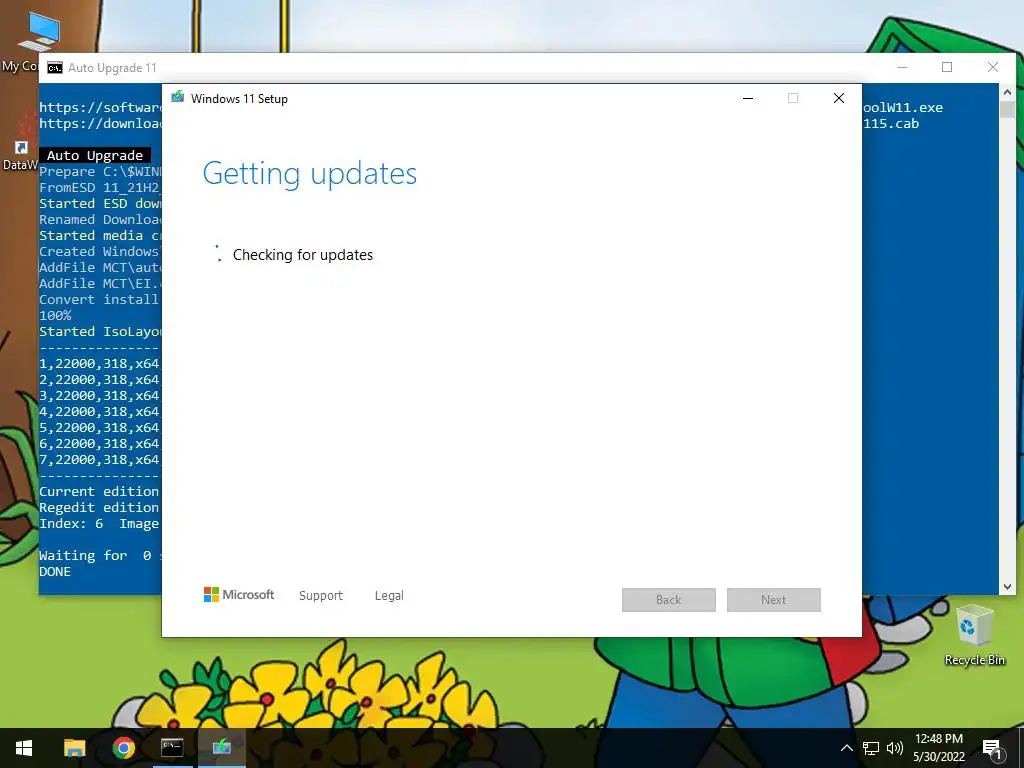Image resolution: width=1024 pixels, height=768 pixels.
Task: Click the Auto Upgrade header in console
Action: [x=95, y=155]
